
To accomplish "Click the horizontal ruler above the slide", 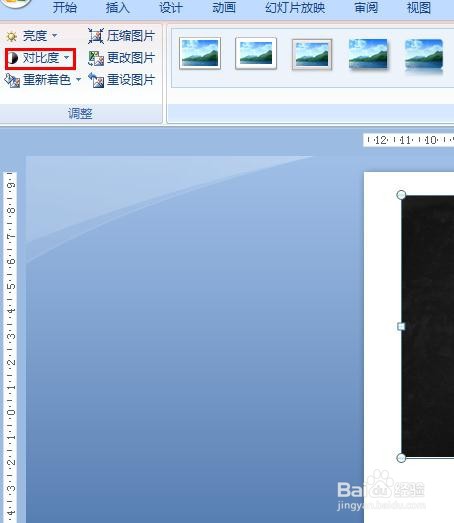I will point(408,140).
